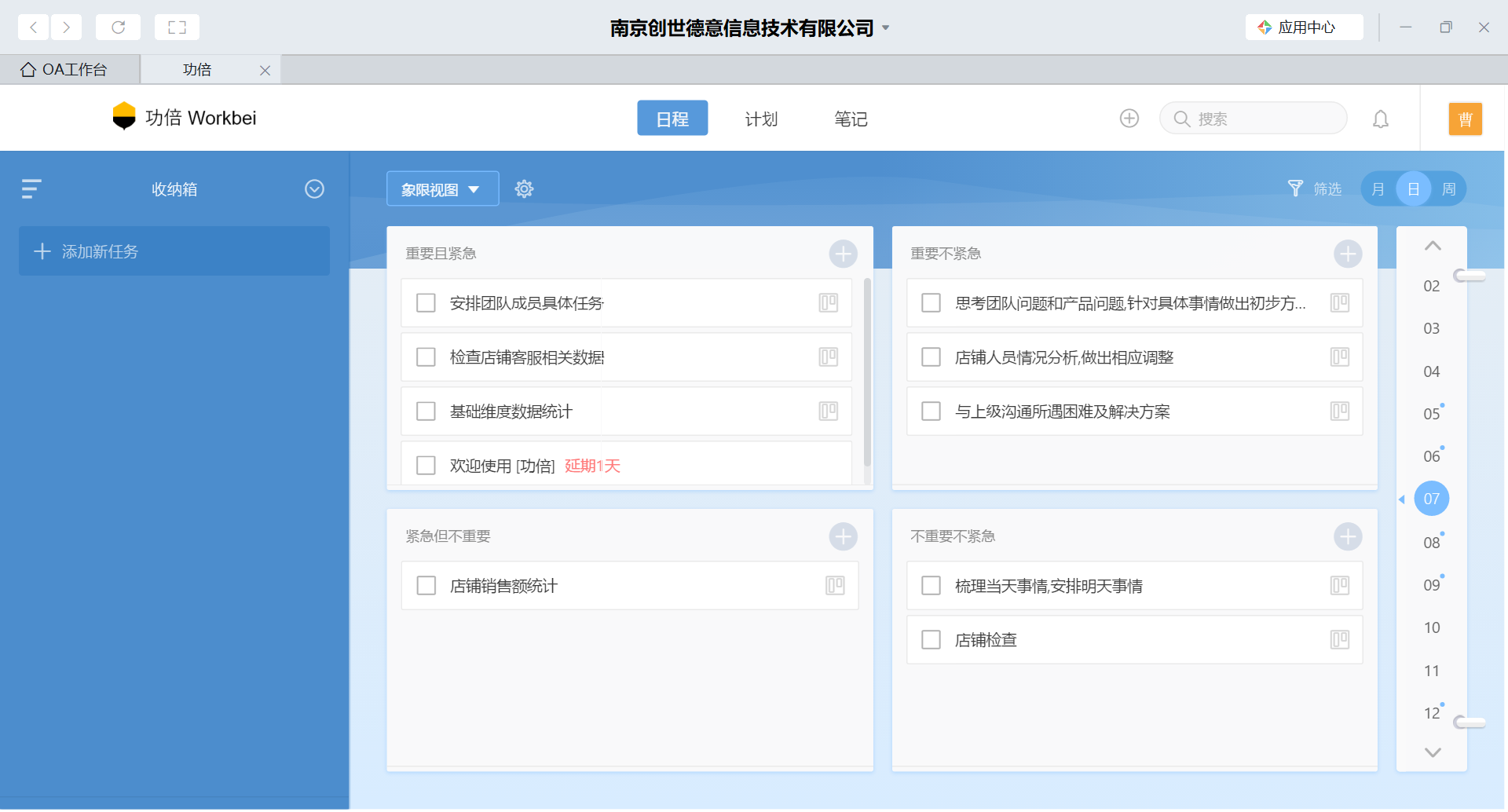Add task to 紧急但不重要 quadrant
This screenshot has height=812, width=1508.
pyautogui.click(x=843, y=536)
